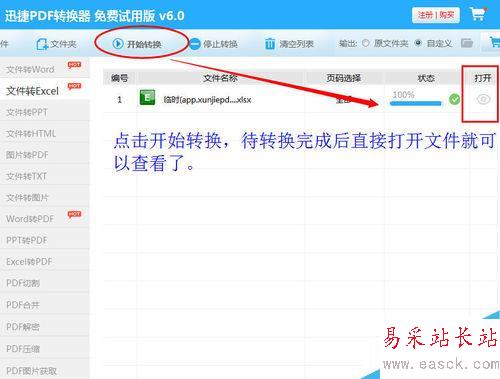Viewport: 500px width, 379px height.
Task: Click HOT badge beside Word转PDF
Action: point(74,214)
